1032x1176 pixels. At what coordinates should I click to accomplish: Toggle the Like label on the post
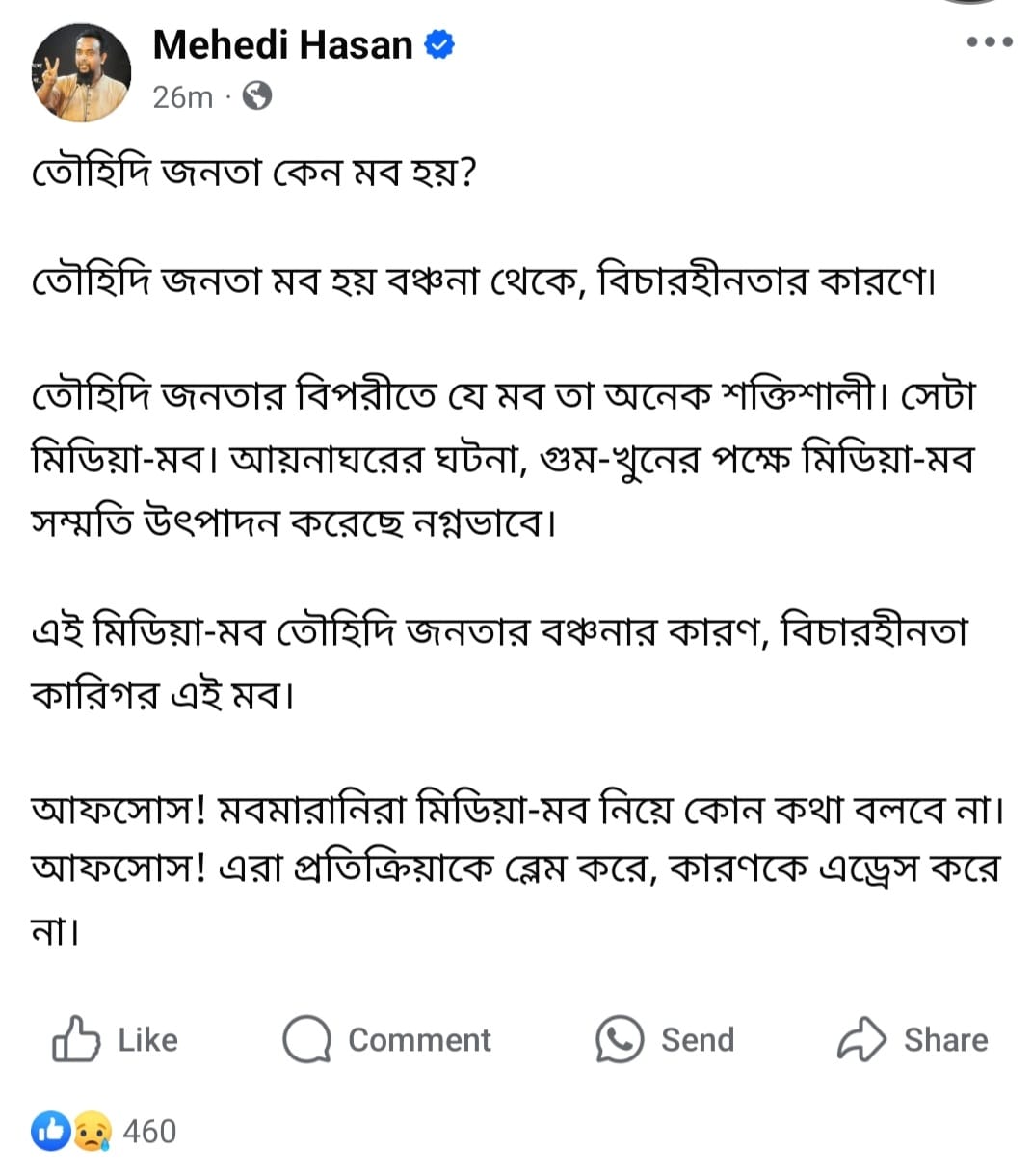click(147, 1040)
